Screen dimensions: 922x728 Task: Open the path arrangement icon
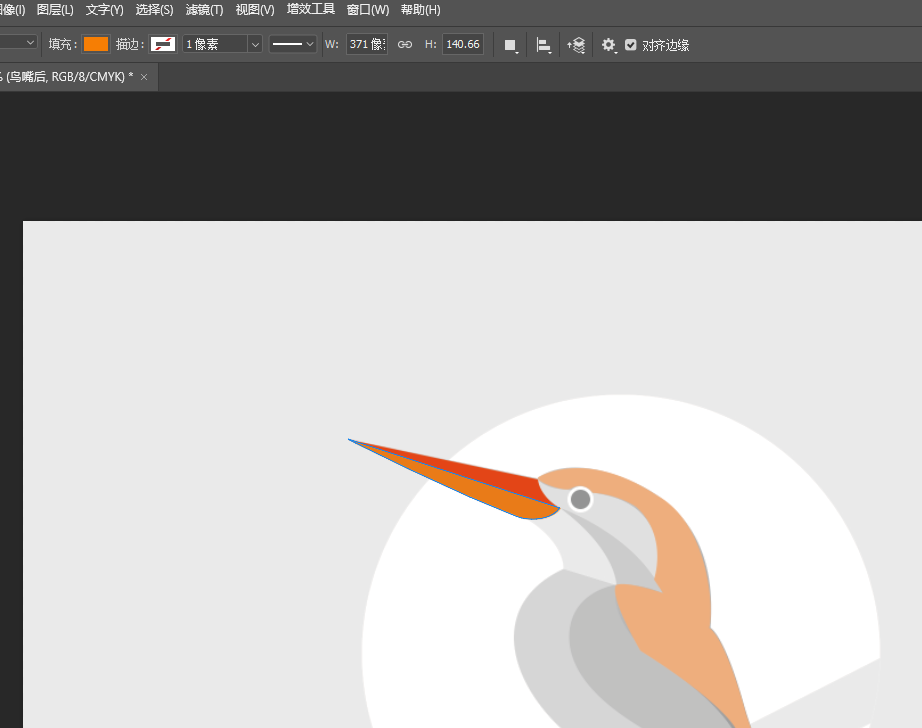576,45
